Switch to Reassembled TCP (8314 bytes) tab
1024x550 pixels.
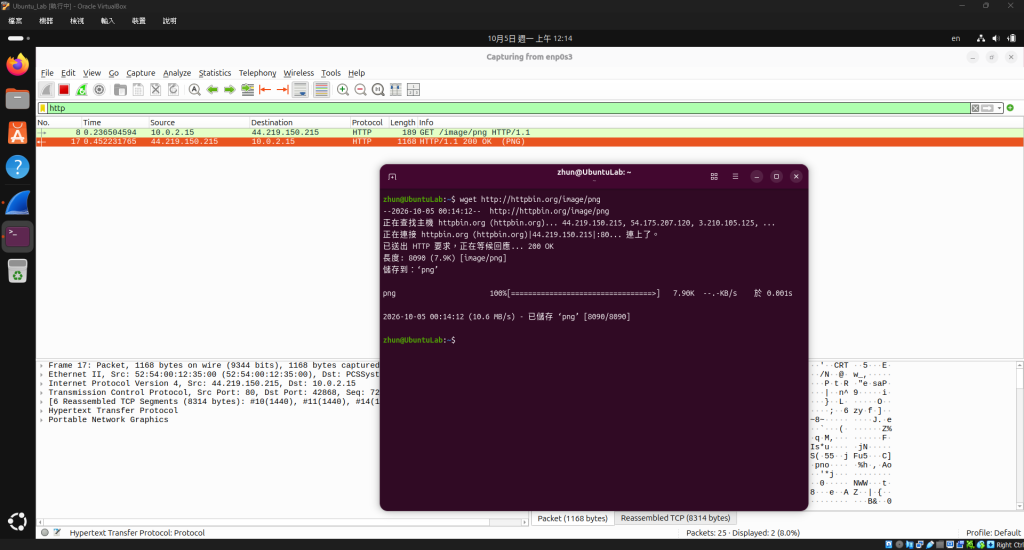pos(675,518)
